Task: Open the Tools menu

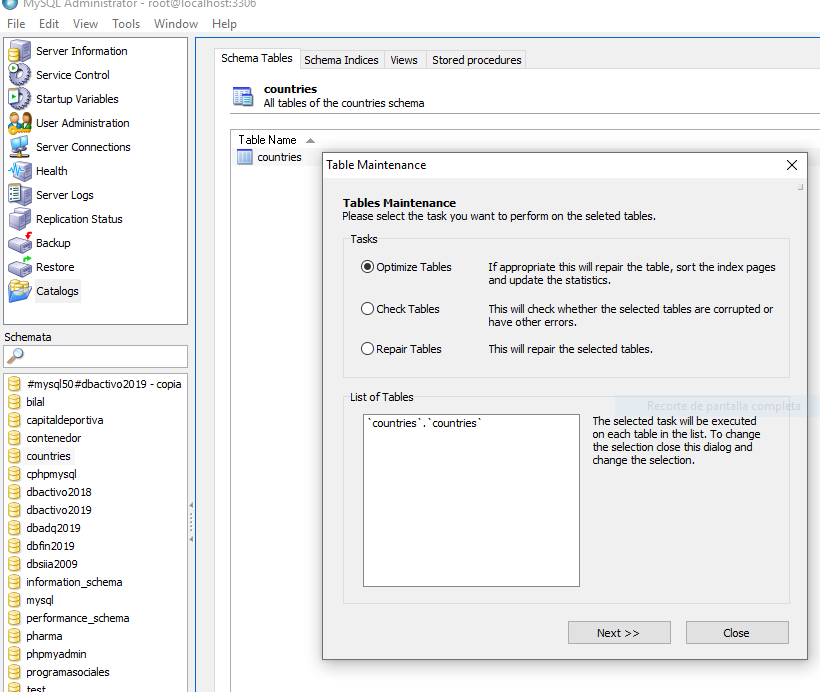Action: coord(126,24)
